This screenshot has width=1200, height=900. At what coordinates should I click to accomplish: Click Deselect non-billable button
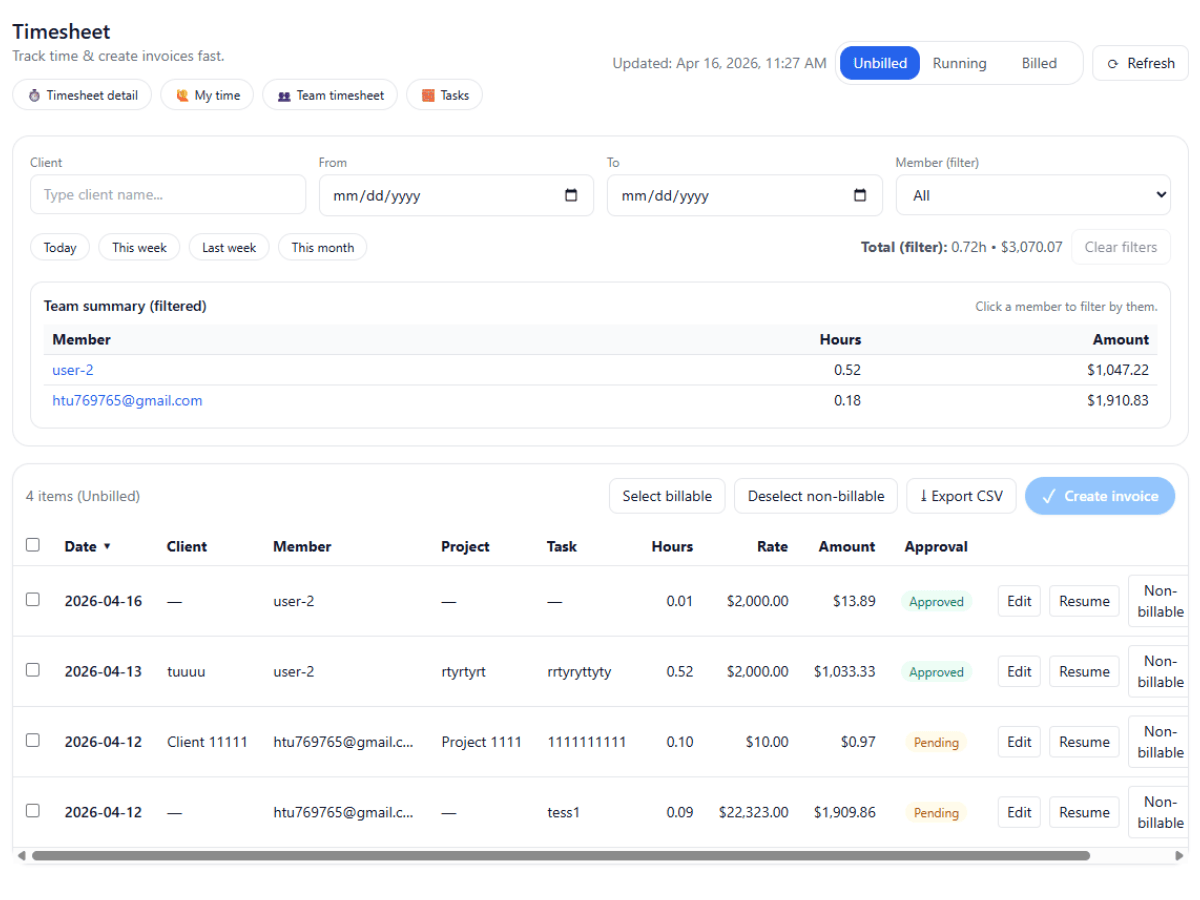coord(816,496)
